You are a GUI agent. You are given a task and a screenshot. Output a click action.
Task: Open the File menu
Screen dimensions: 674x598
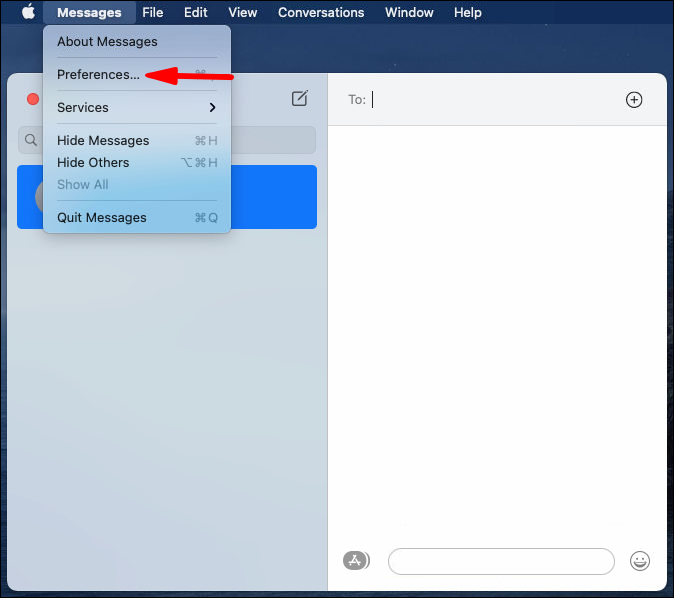[x=153, y=12]
